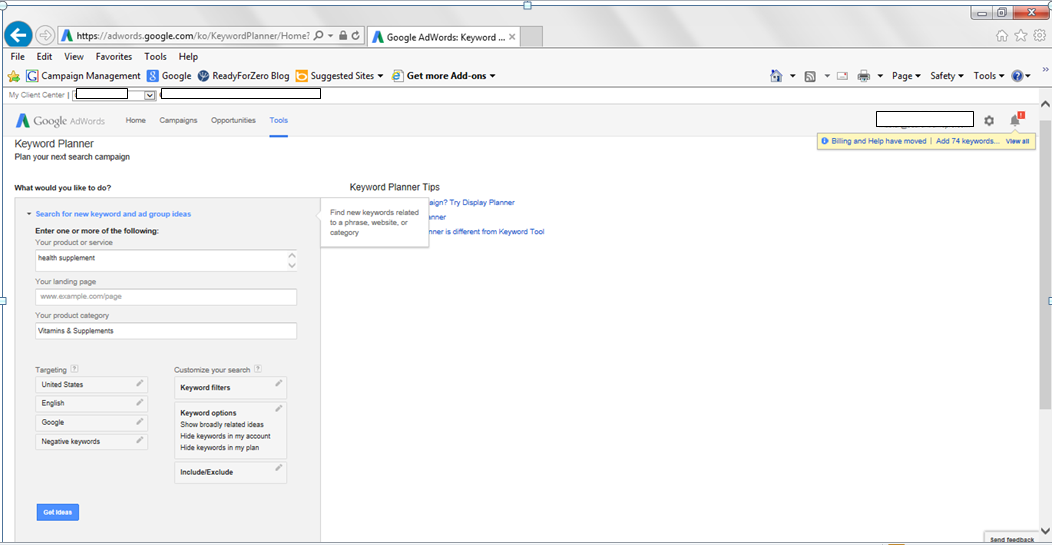Open the command bar Tools dropdown
Viewport: 1052px width, 545px height.
[989, 76]
